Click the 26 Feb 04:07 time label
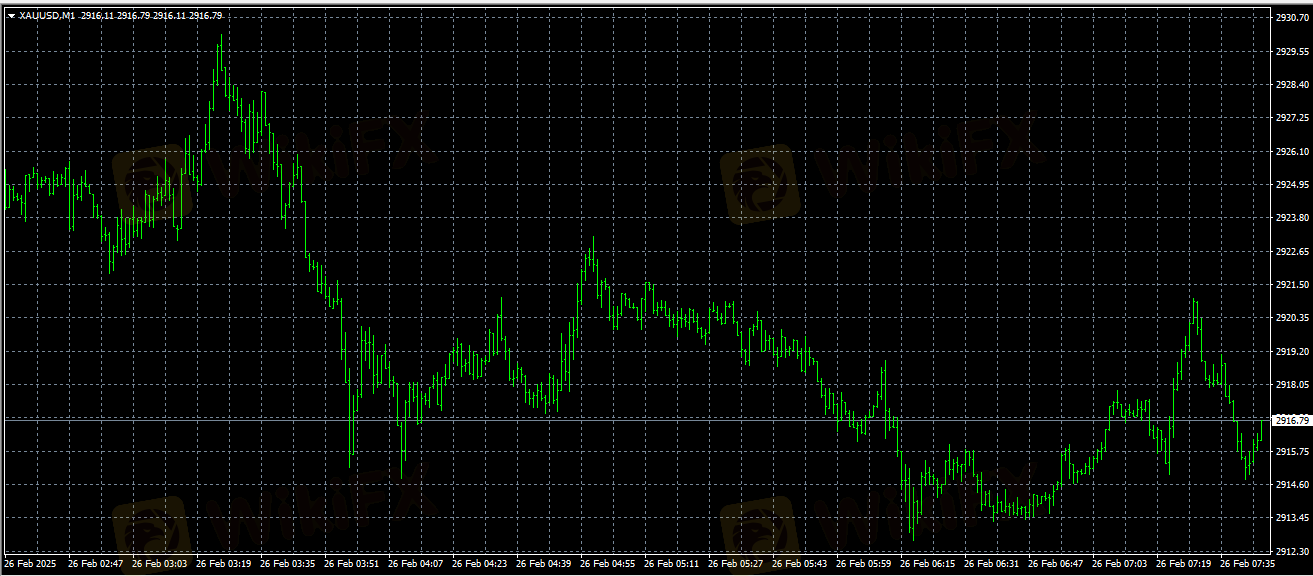1313x576 pixels. point(416,565)
